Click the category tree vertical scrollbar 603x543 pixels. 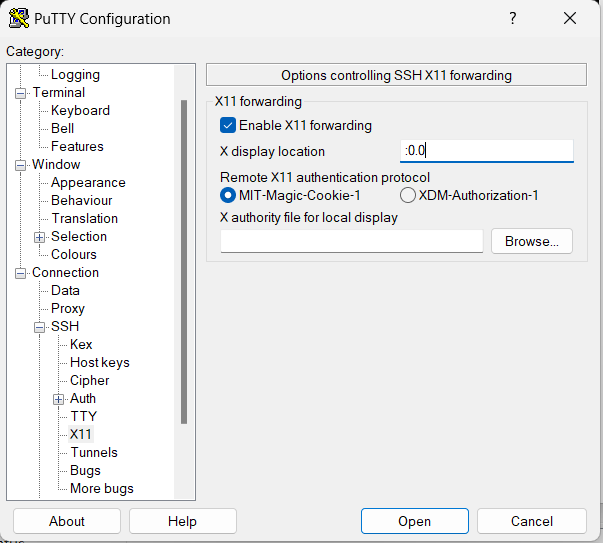point(184,262)
